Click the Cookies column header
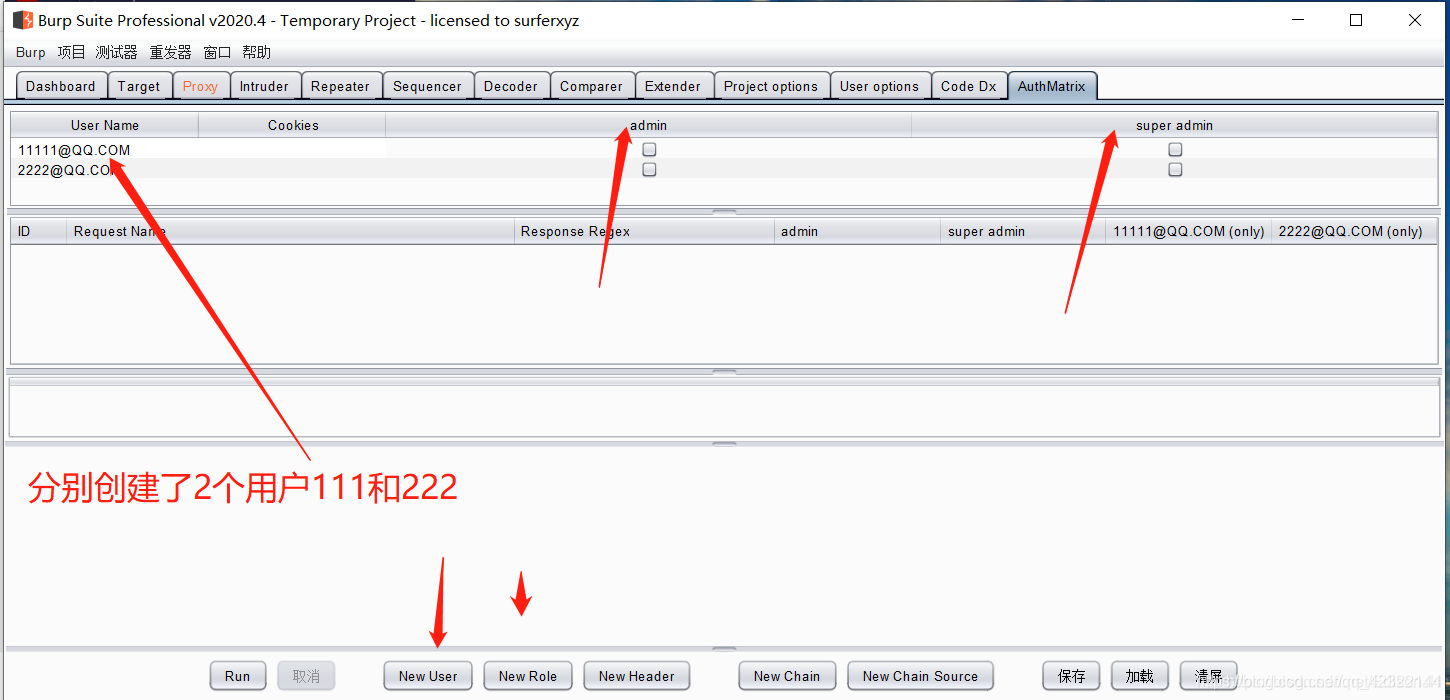Image resolution: width=1450 pixels, height=700 pixels. point(293,125)
